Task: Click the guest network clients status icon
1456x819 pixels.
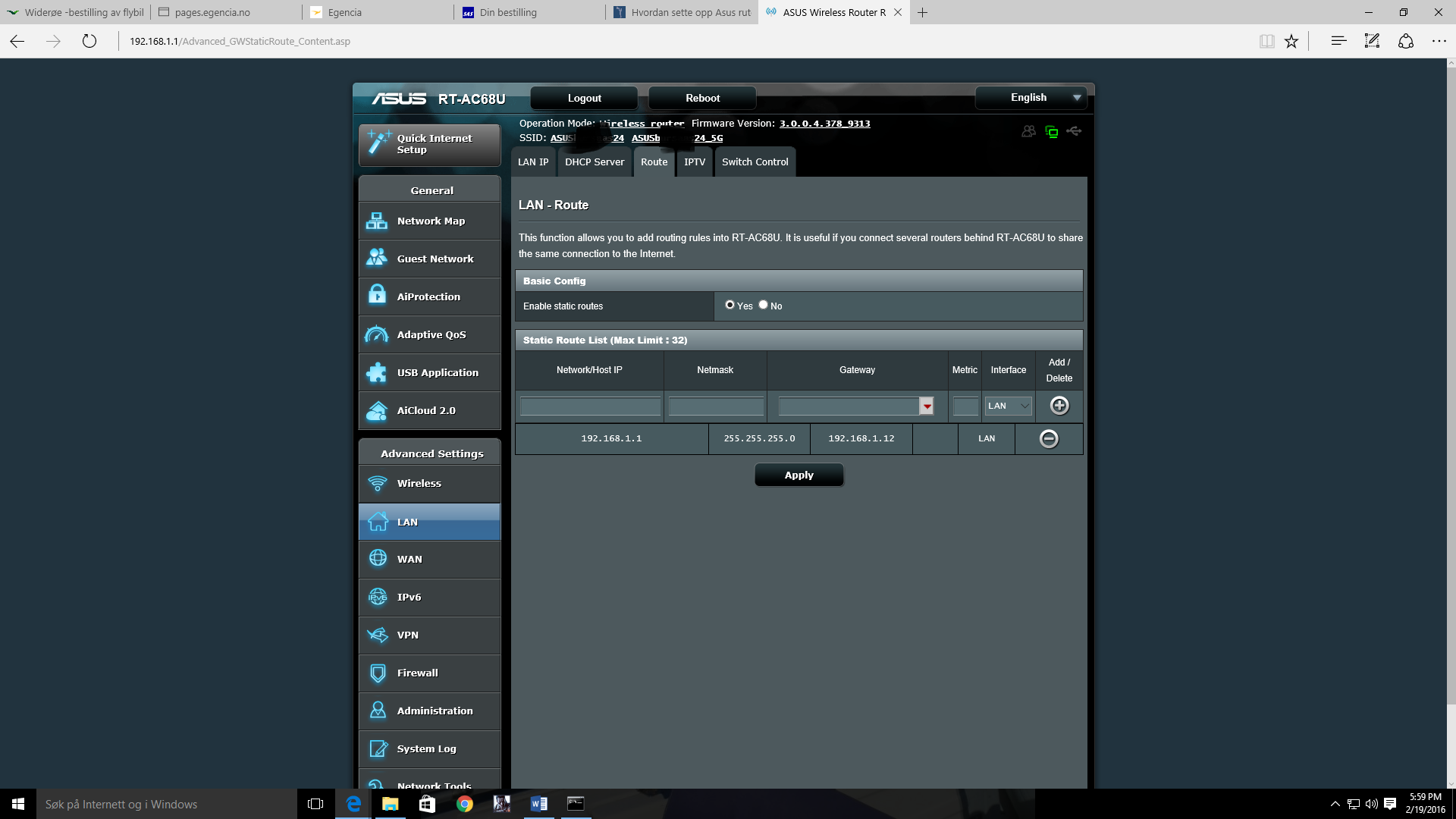Action: [x=1028, y=131]
